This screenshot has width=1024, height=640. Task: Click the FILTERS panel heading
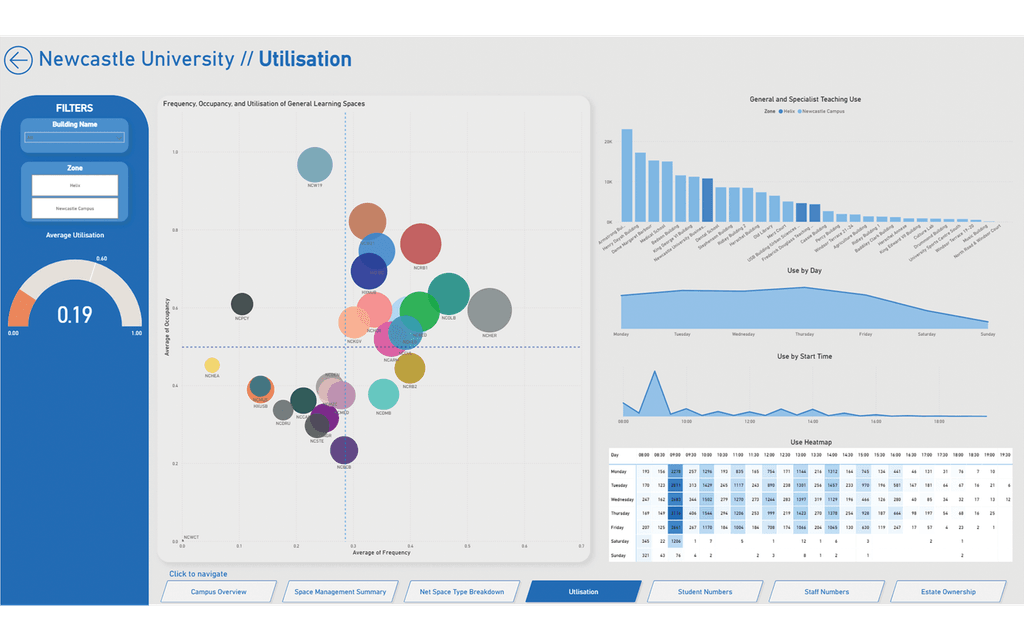[x=74, y=108]
